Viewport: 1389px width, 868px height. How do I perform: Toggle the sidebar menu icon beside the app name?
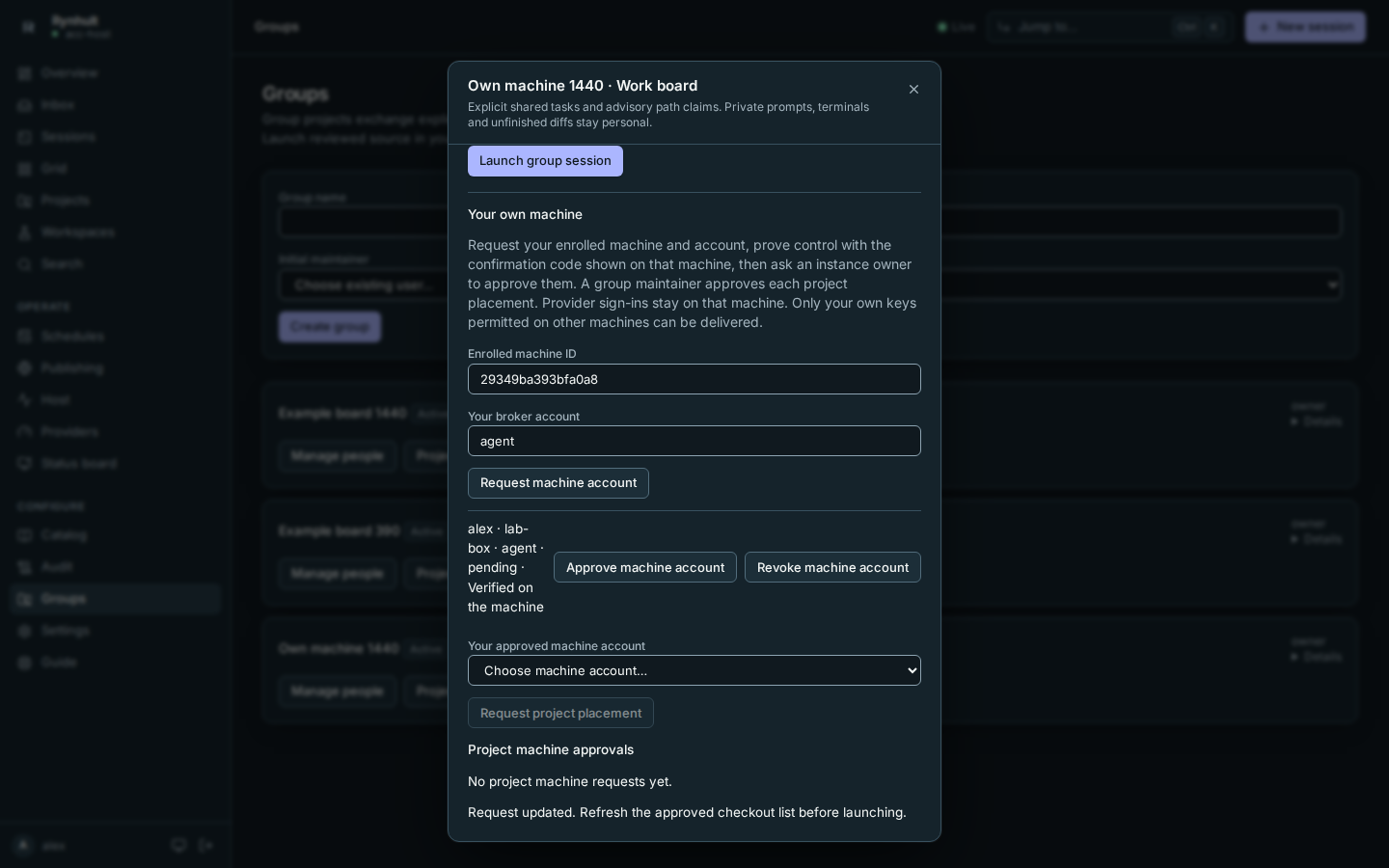click(28, 27)
